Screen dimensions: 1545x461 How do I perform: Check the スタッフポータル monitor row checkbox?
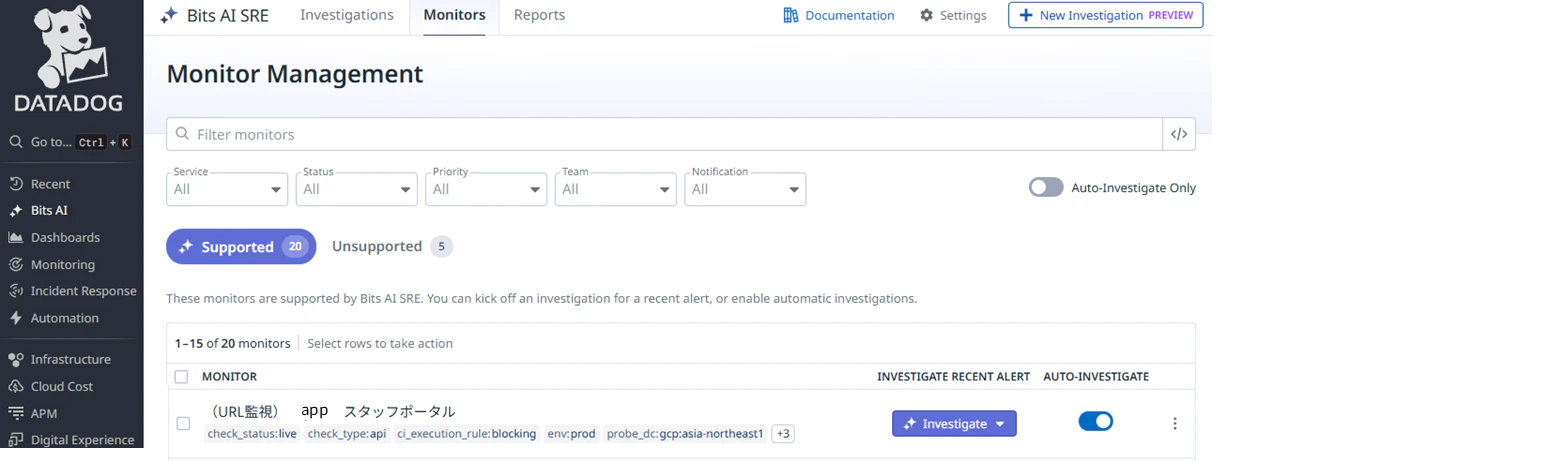(x=183, y=423)
